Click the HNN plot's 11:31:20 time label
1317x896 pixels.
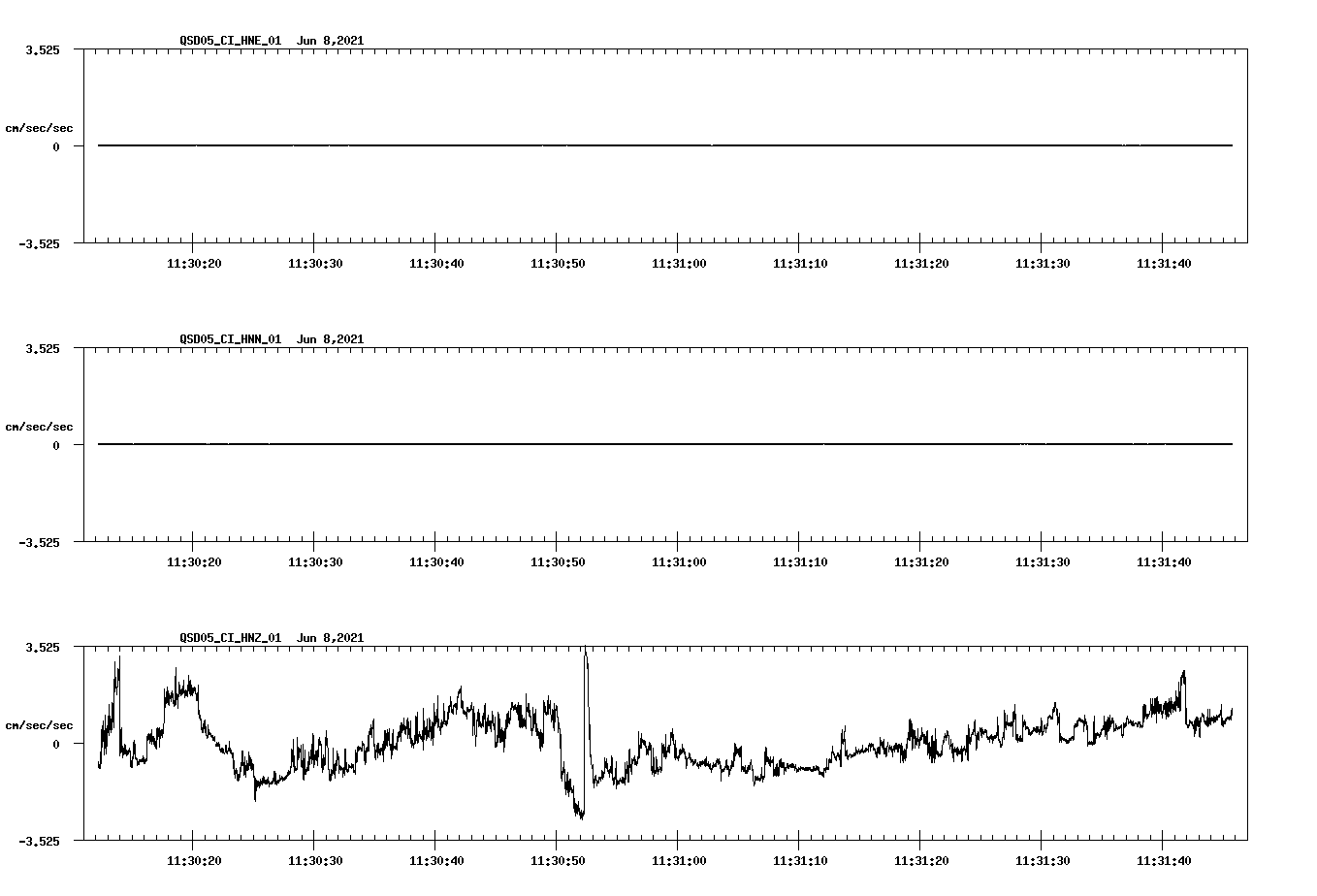pos(921,562)
